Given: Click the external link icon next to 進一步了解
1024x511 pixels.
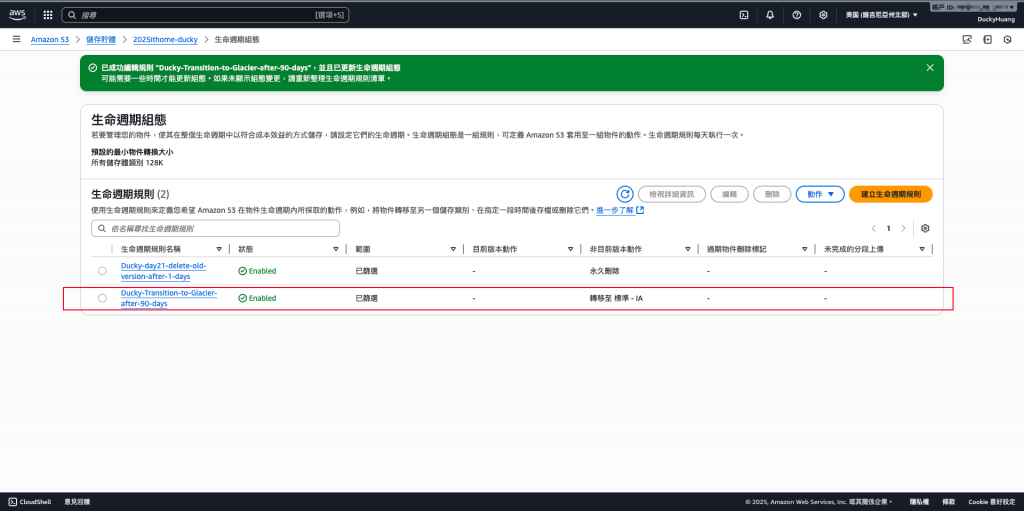Looking at the screenshot, I should coord(640,210).
